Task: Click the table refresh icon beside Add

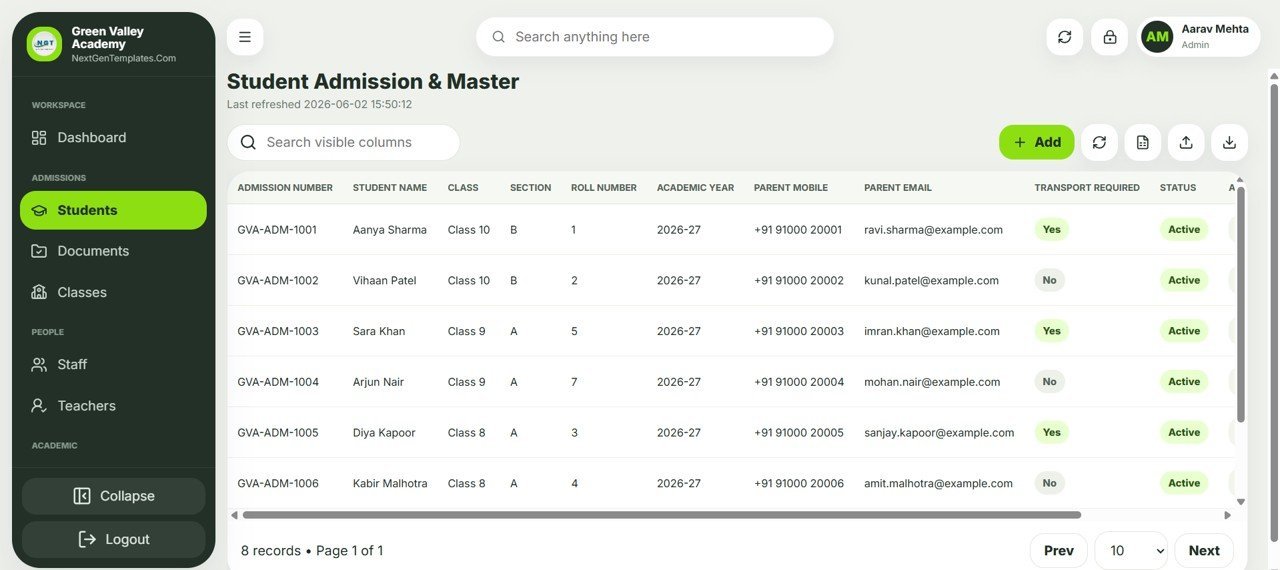Action: point(1099,143)
